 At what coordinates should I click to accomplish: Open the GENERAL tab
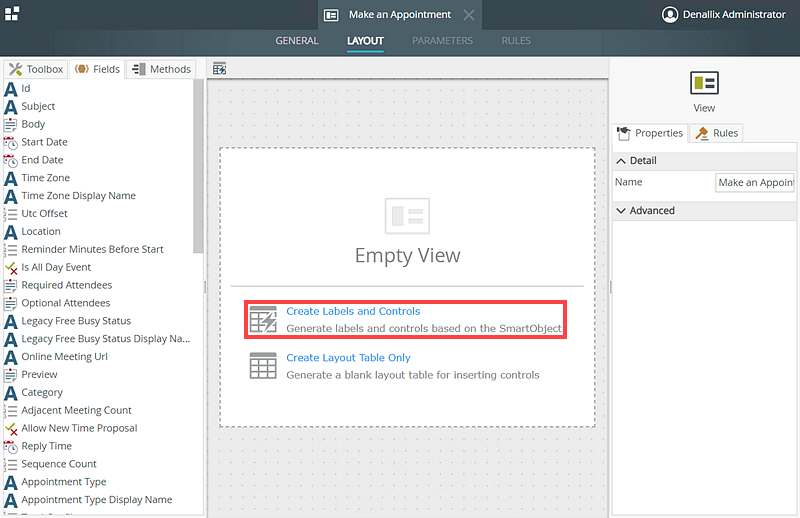tap(297, 41)
